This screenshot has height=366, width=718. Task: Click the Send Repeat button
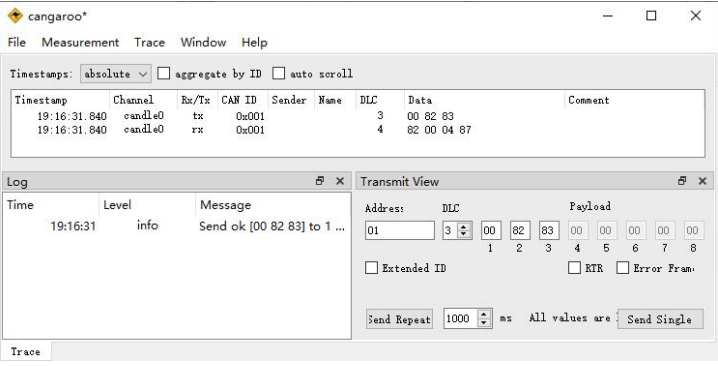pos(399,319)
